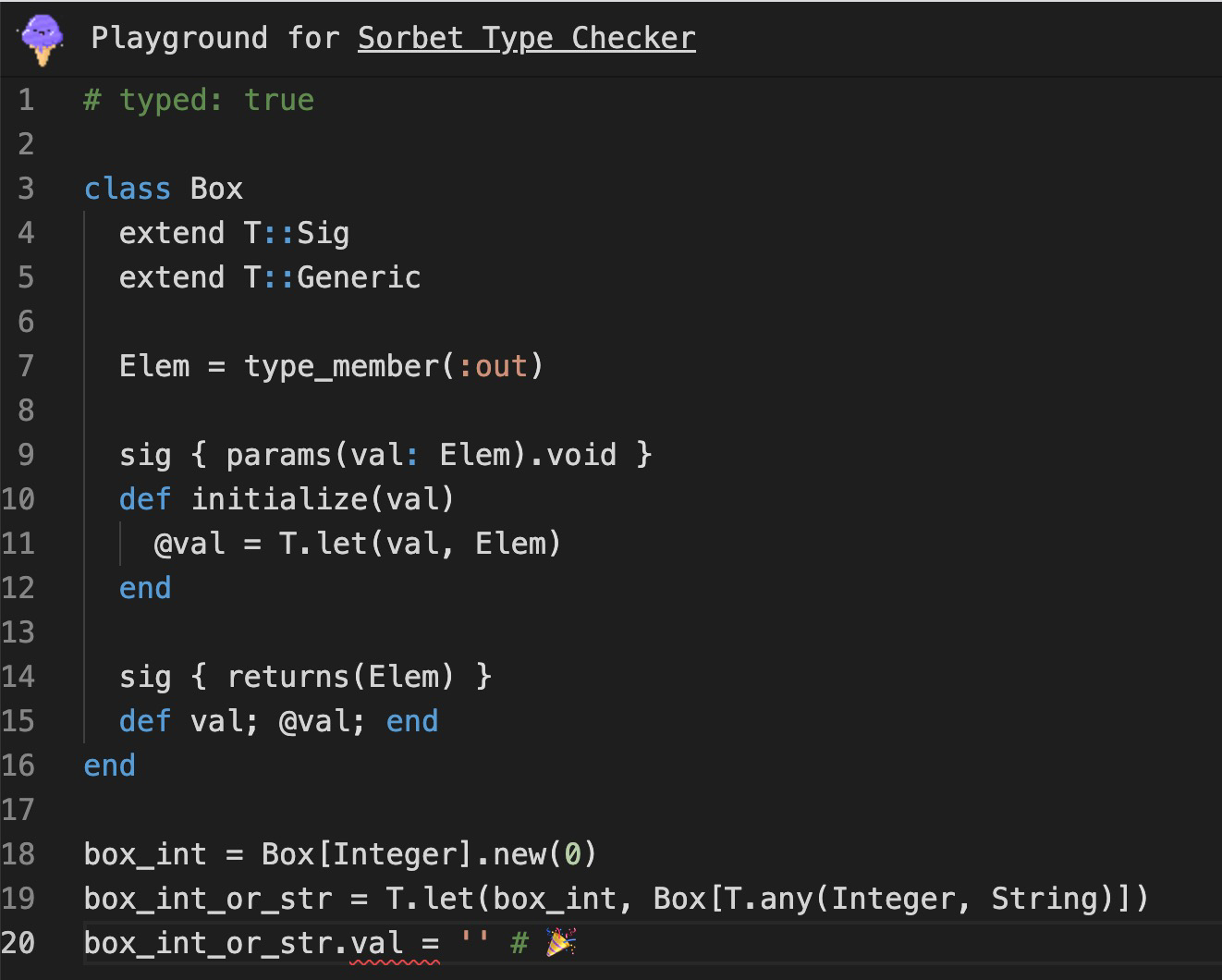Click line number 20 in the gutter
Image resolution: width=1222 pixels, height=980 pixels.
tap(18, 943)
